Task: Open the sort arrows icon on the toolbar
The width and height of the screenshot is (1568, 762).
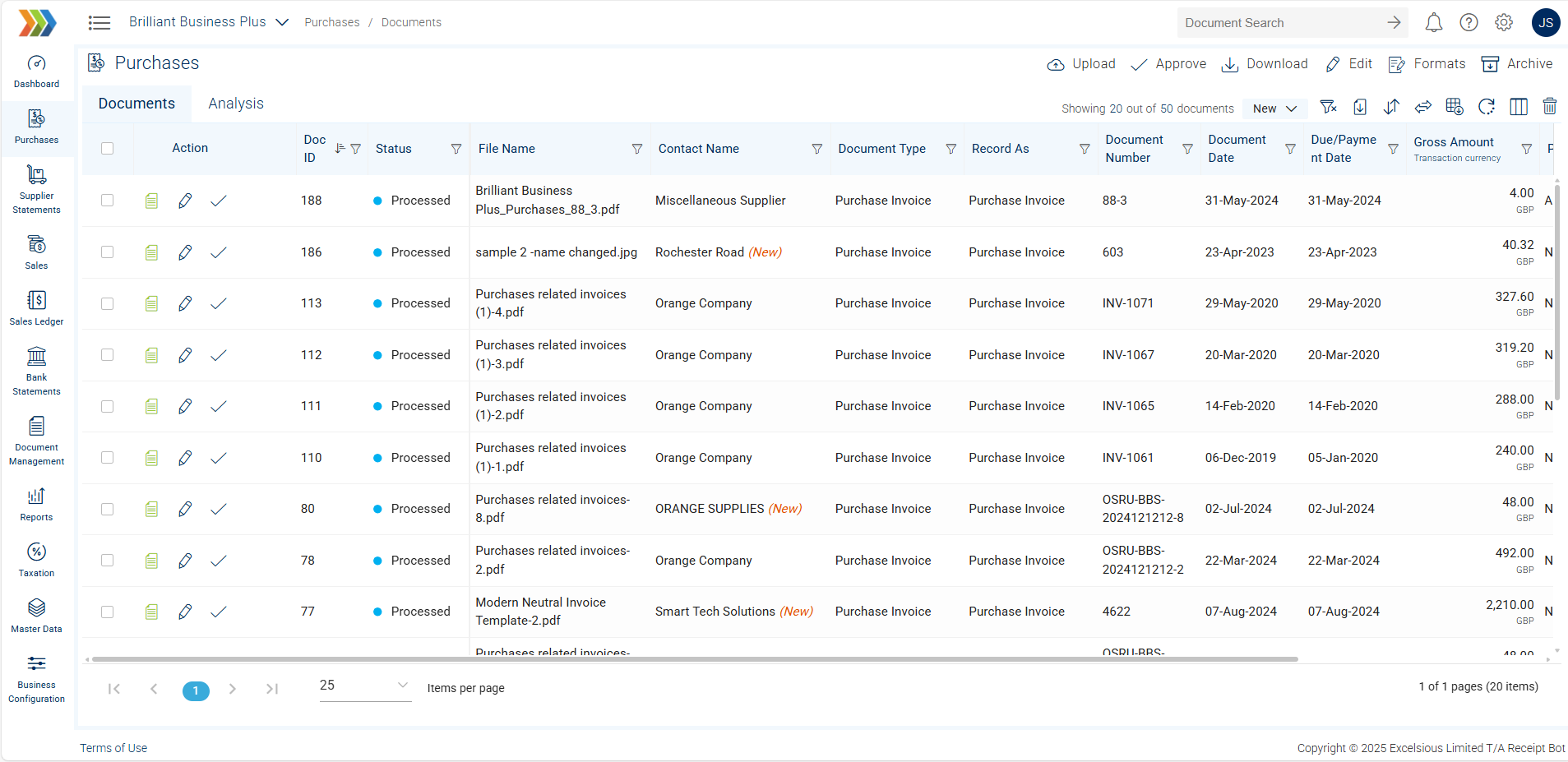Action: pos(1392,107)
